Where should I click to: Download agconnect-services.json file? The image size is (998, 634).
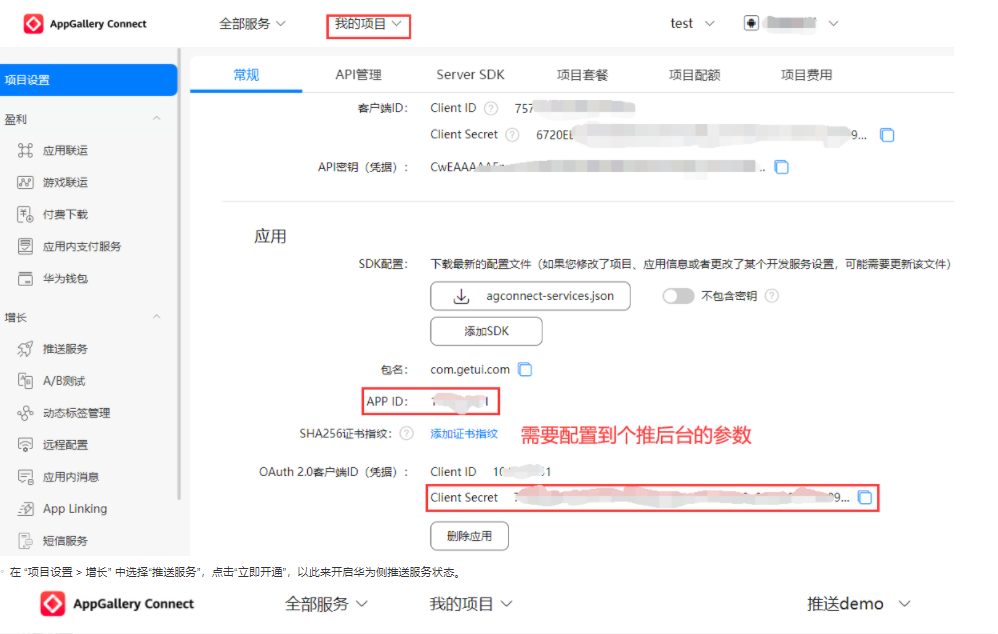click(x=530, y=296)
